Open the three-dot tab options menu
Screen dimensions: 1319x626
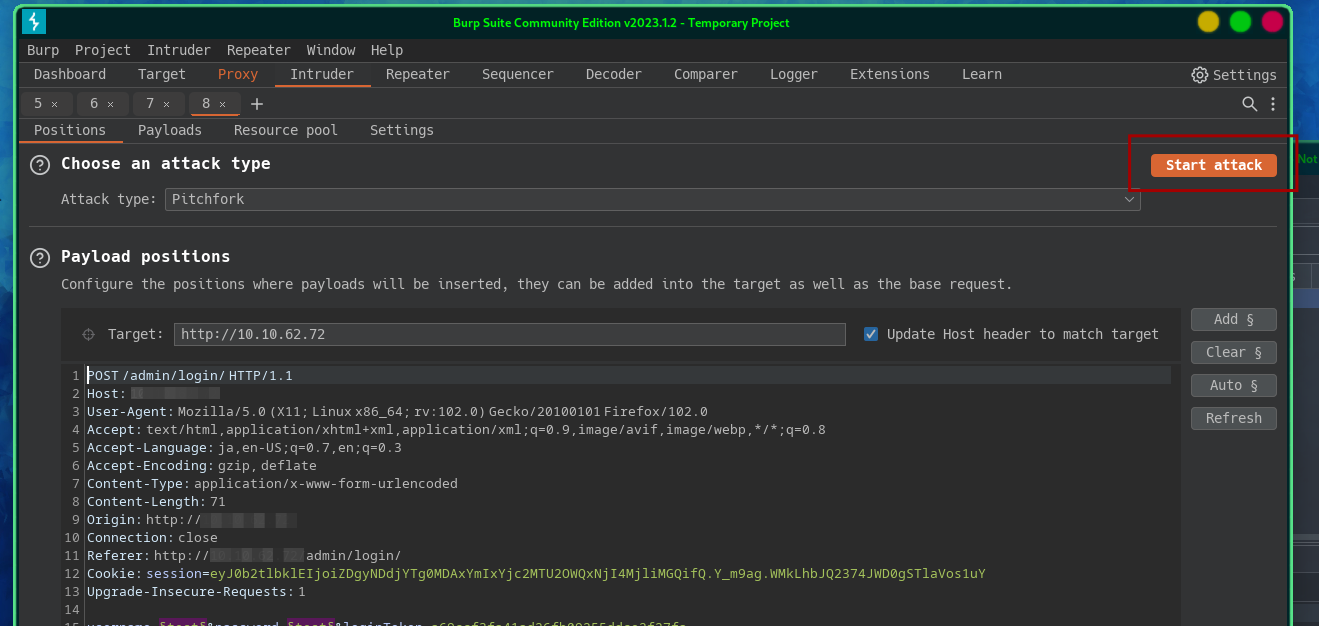1273,104
